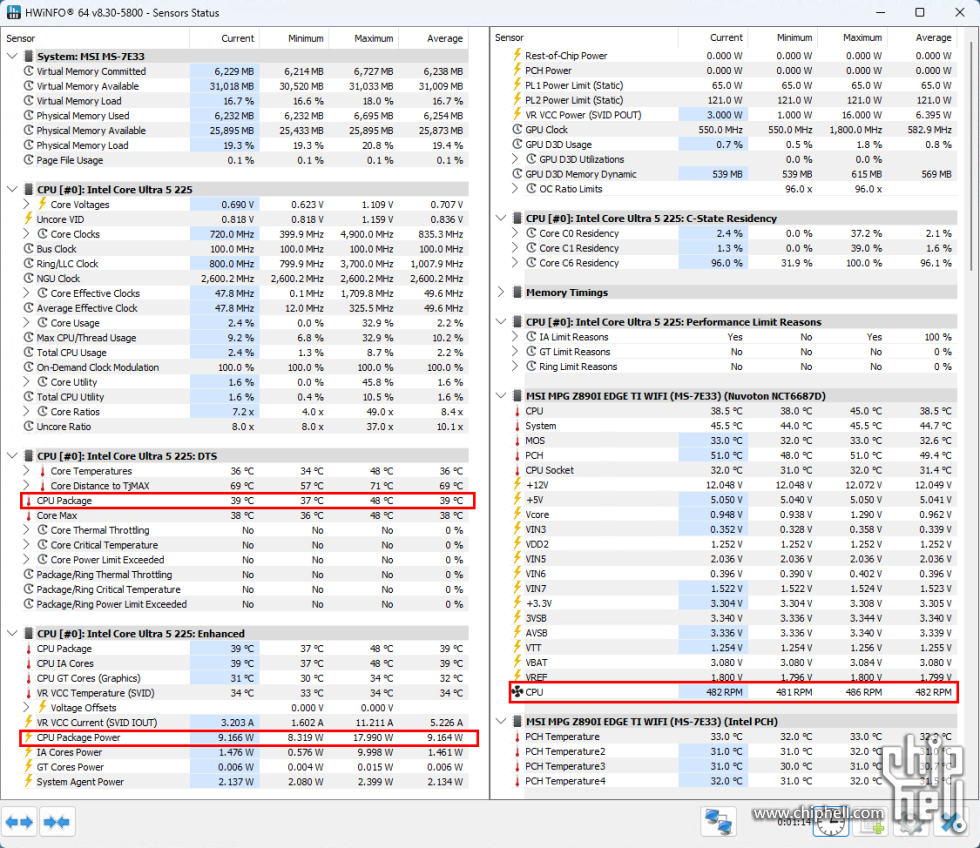Reset min/max values with clock icon

coord(831,823)
